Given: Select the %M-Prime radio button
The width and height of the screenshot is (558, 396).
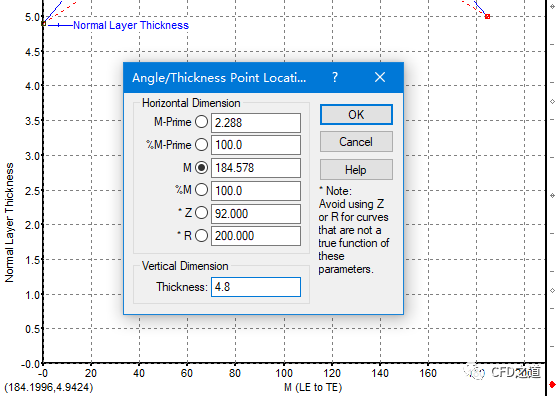Looking at the screenshot, I should [201, 144].
